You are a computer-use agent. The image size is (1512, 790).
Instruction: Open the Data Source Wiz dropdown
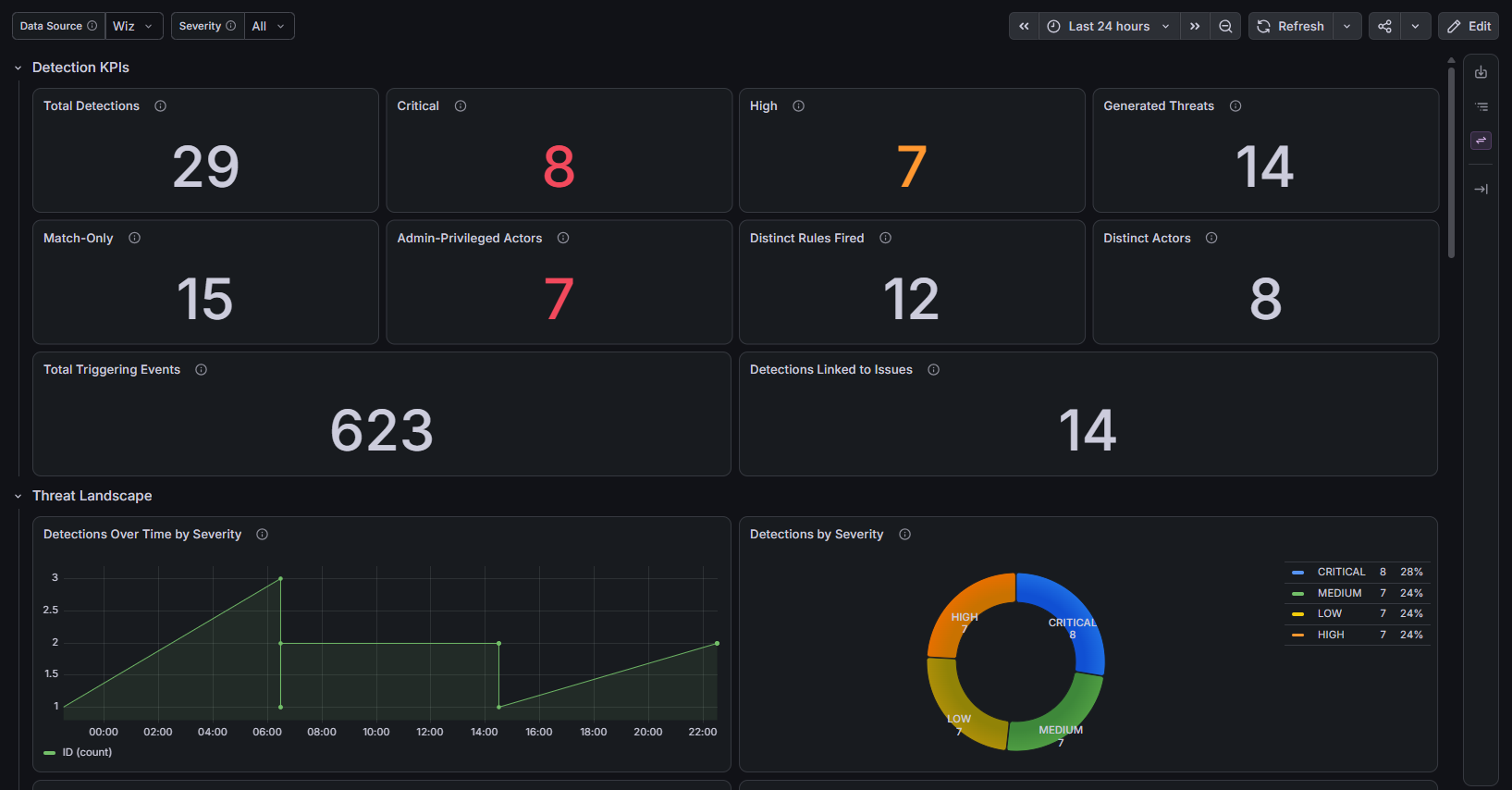(134, 26)
